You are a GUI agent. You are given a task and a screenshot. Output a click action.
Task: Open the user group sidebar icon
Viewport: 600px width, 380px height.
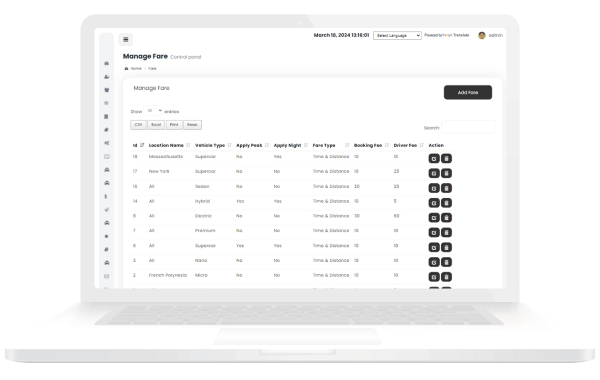pyautogui.click(x=107, y=90)
